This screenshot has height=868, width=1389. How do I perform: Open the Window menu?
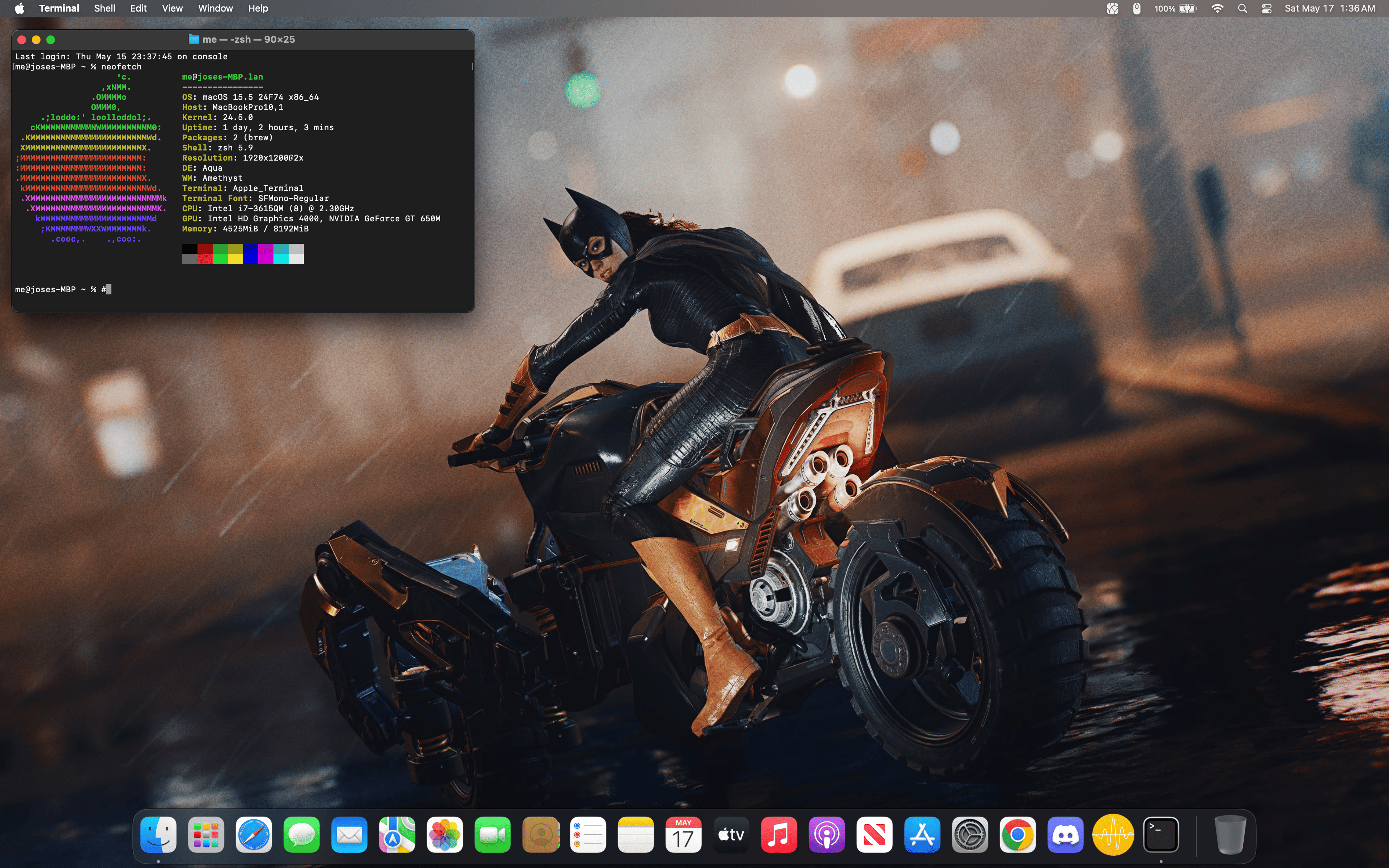(x=215, y=9)
